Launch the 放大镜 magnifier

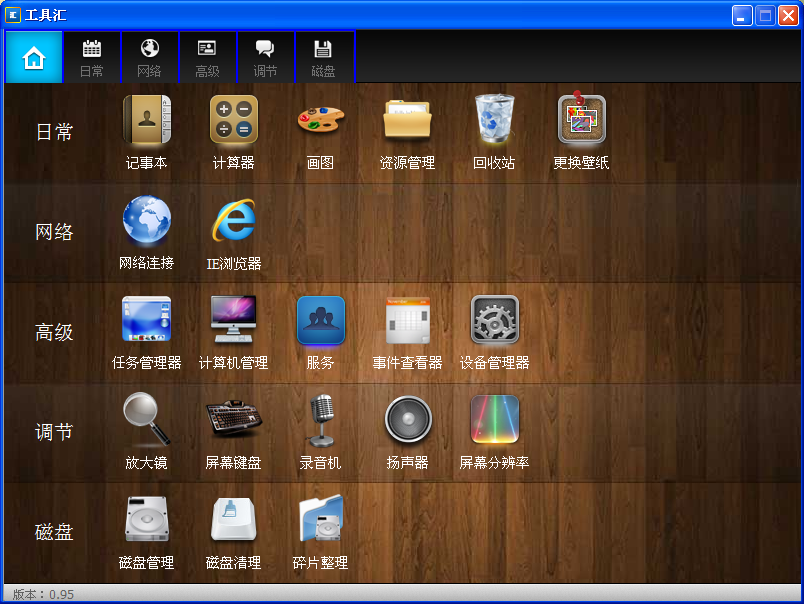[x=147, y=419]
